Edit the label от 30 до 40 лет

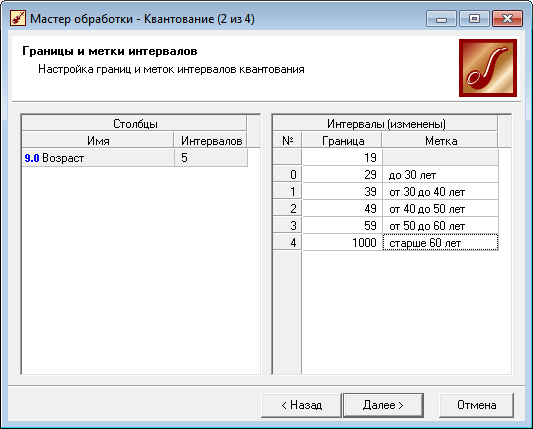point(441,192)
